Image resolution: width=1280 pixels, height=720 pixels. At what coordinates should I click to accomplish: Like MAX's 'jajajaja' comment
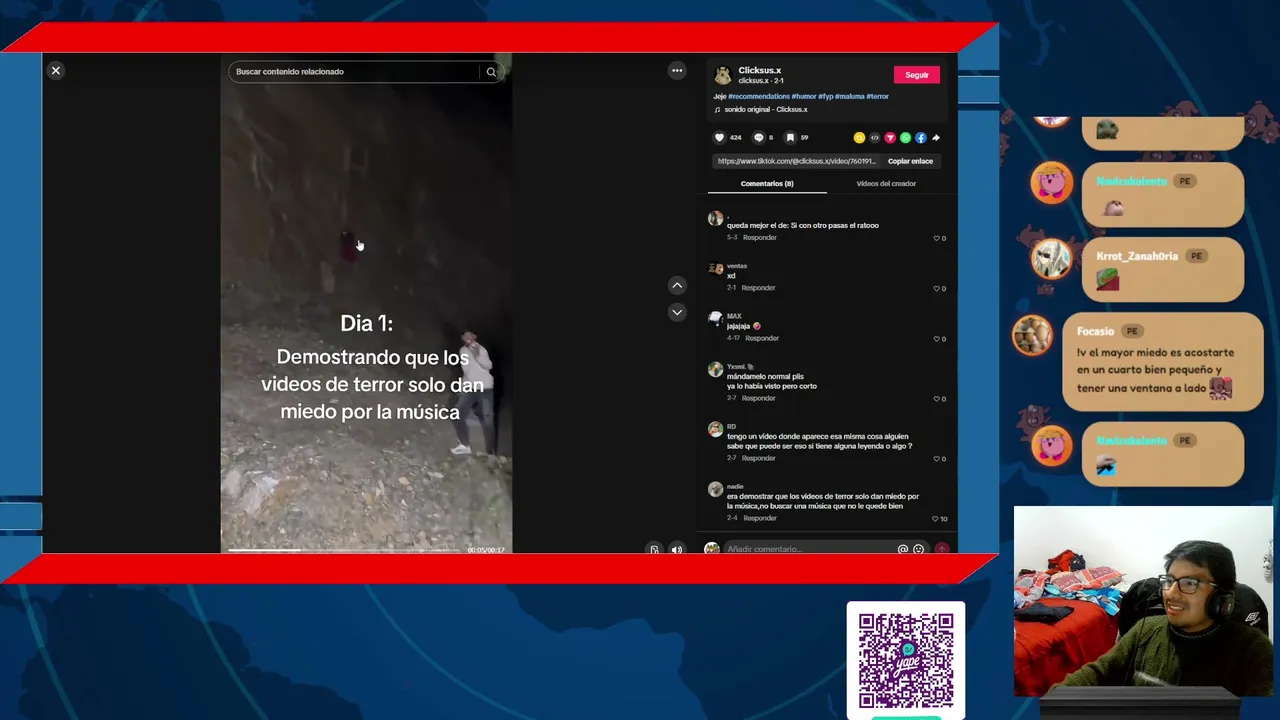click(937, 338)
